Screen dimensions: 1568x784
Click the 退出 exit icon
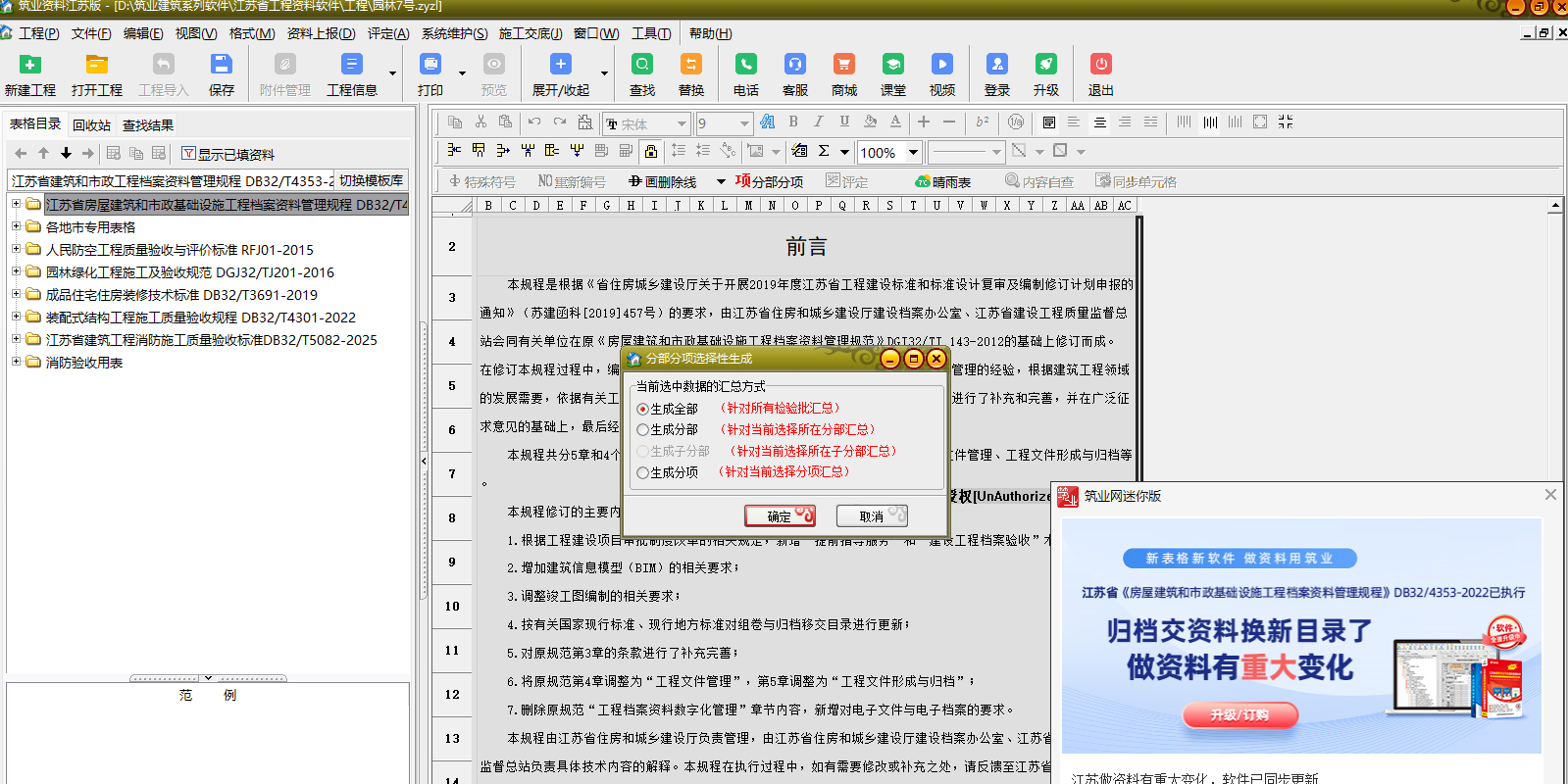point(1100,66)
